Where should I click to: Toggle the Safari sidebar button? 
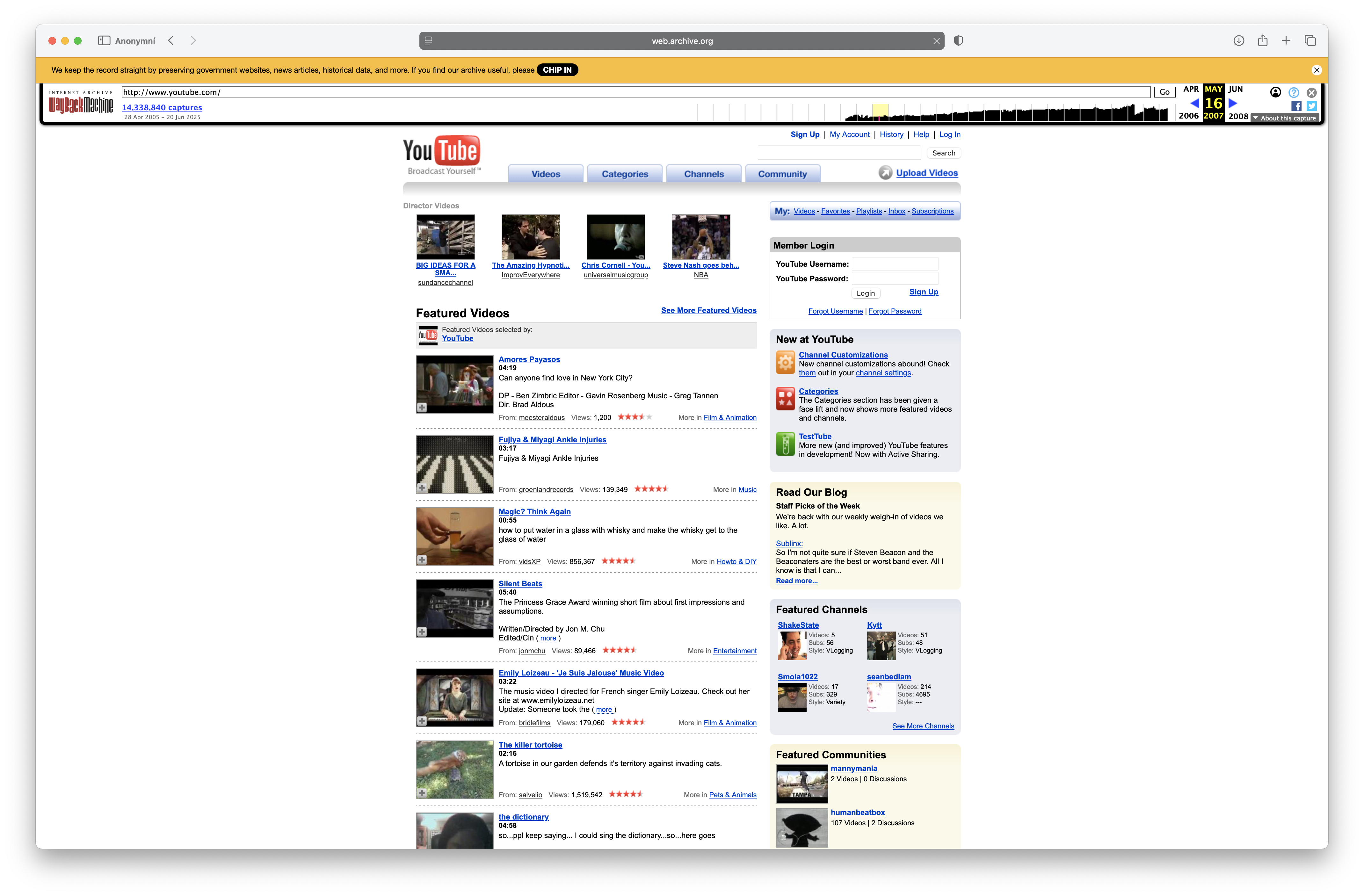[x=104, y=41]
